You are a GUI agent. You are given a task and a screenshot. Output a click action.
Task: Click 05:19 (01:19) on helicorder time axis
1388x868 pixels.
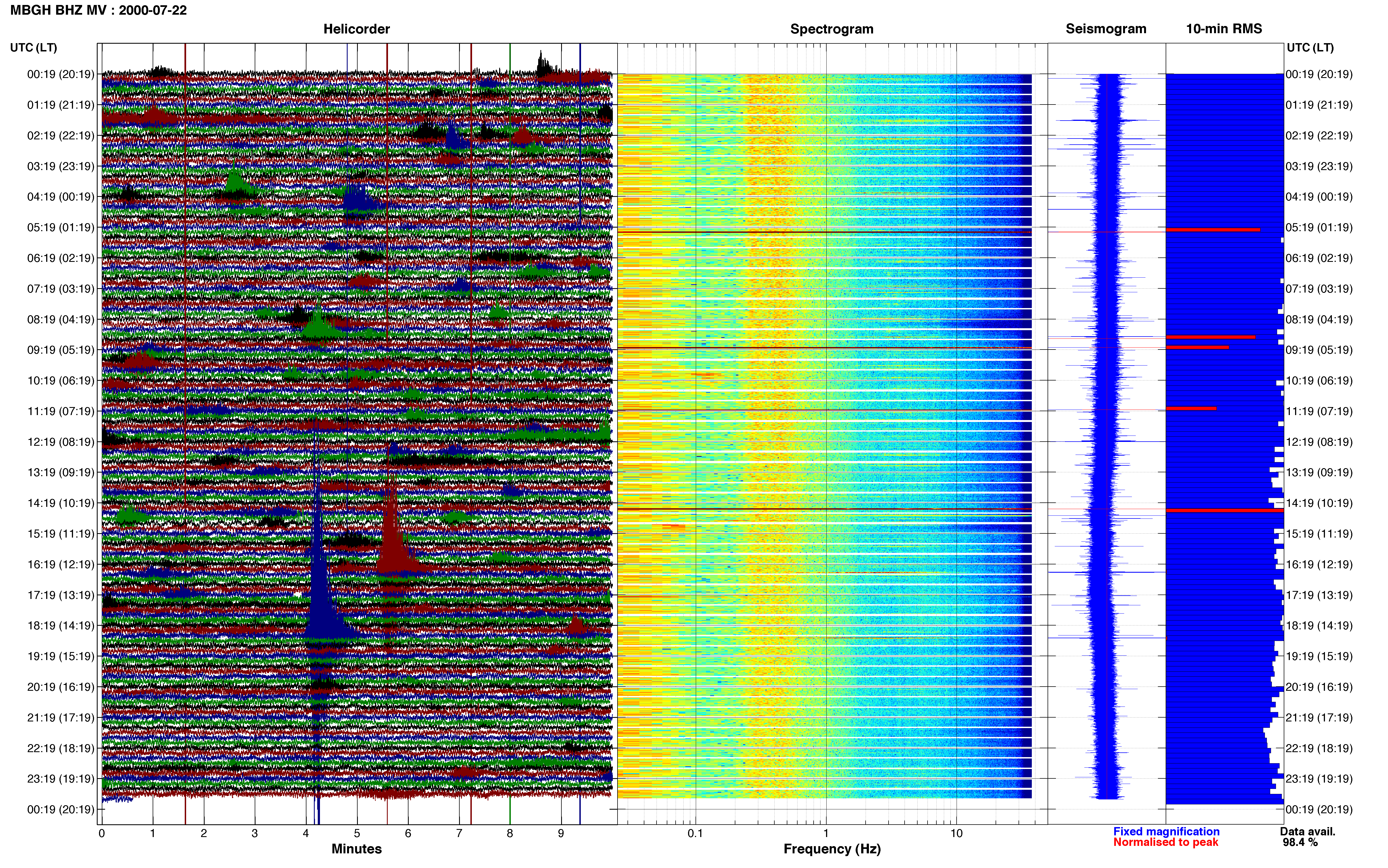click(60, 227)
